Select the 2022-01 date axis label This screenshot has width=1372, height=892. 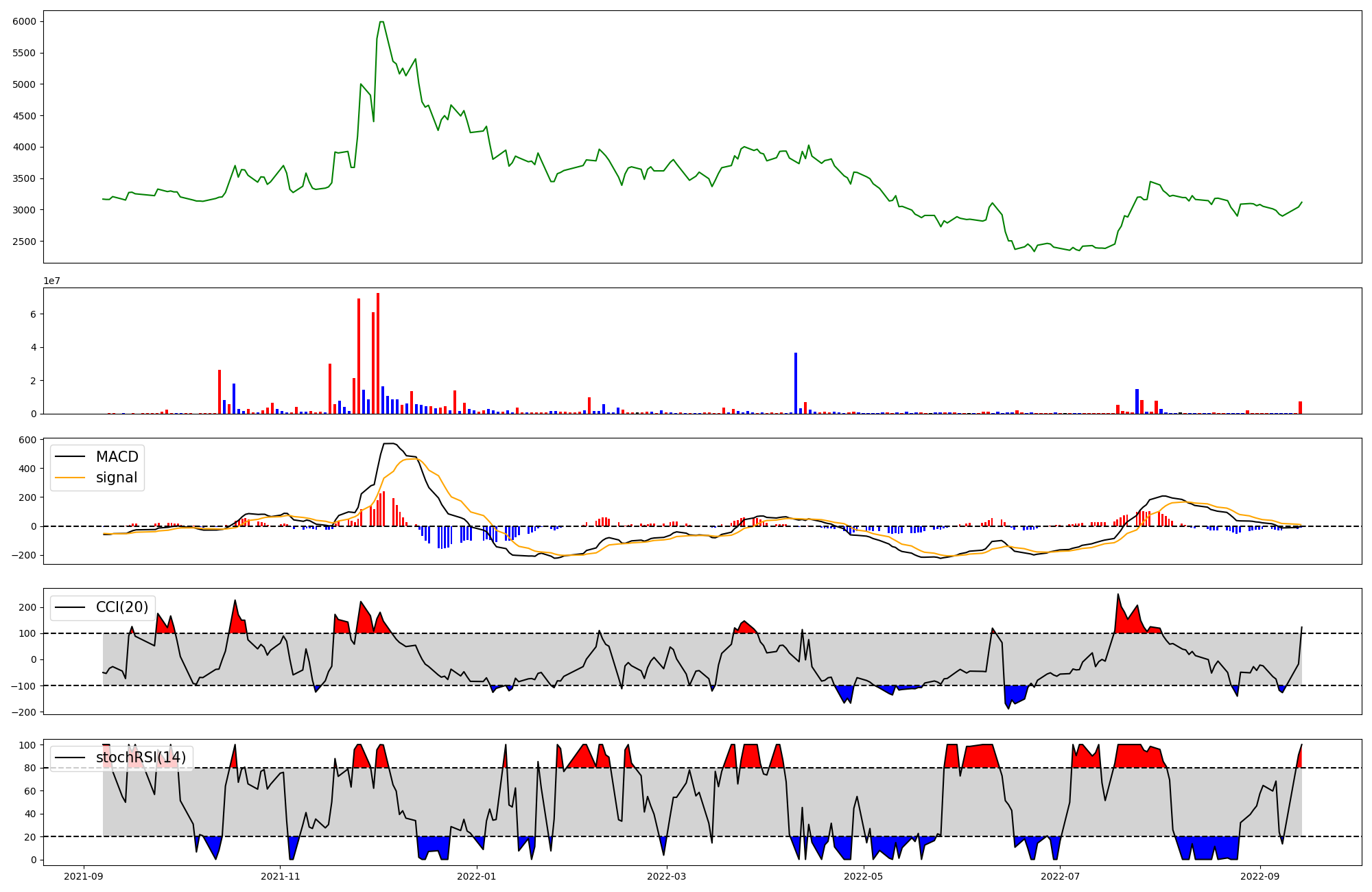click(476, 876)
